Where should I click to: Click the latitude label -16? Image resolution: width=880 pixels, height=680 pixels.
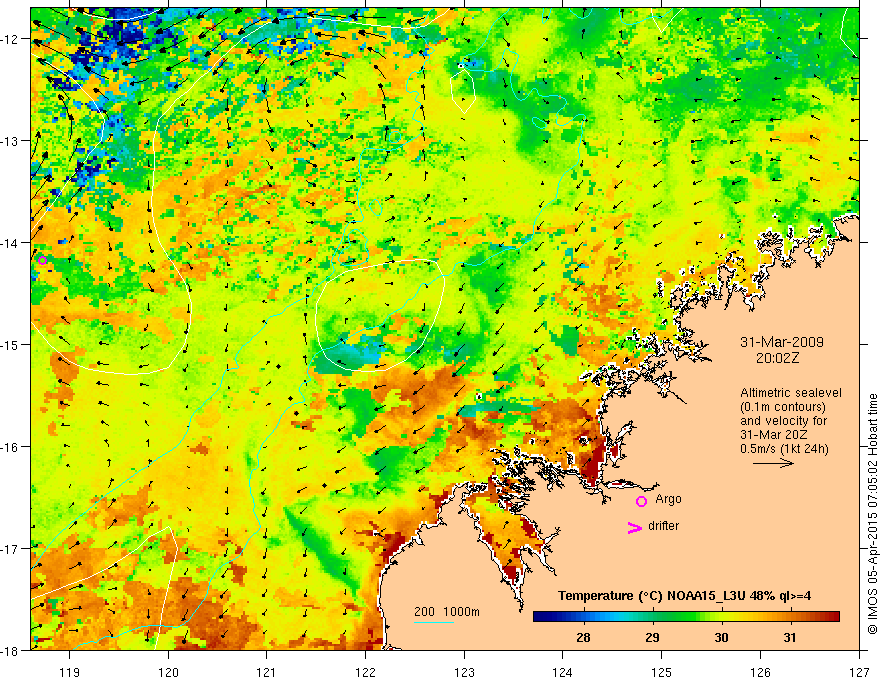point(11,447)
